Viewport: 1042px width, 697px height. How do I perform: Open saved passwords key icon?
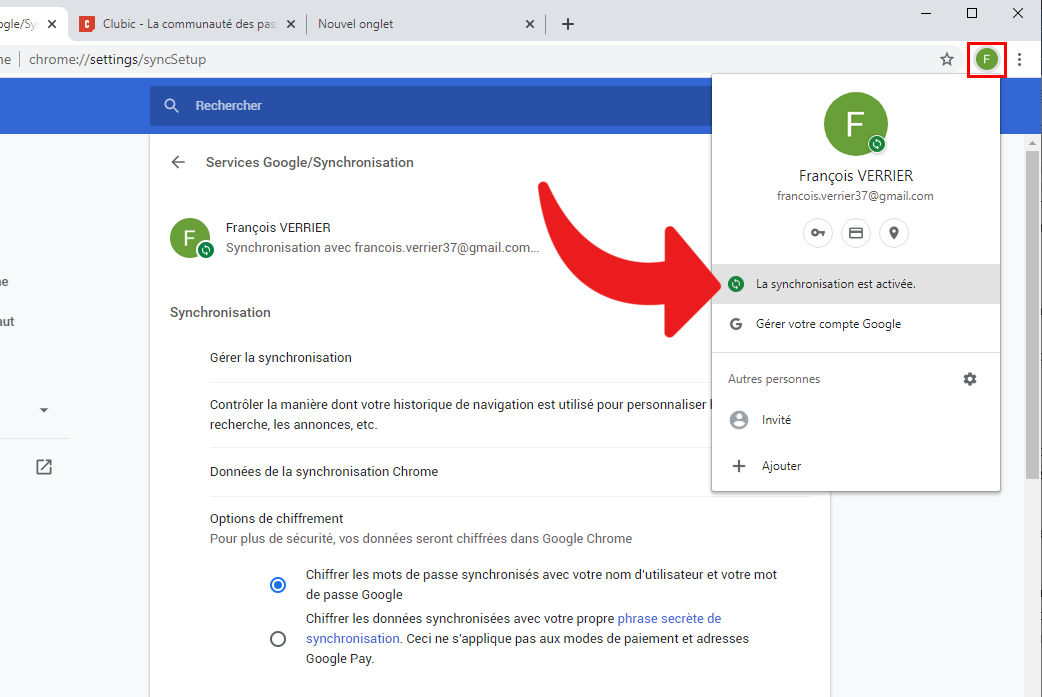point(817,233)
